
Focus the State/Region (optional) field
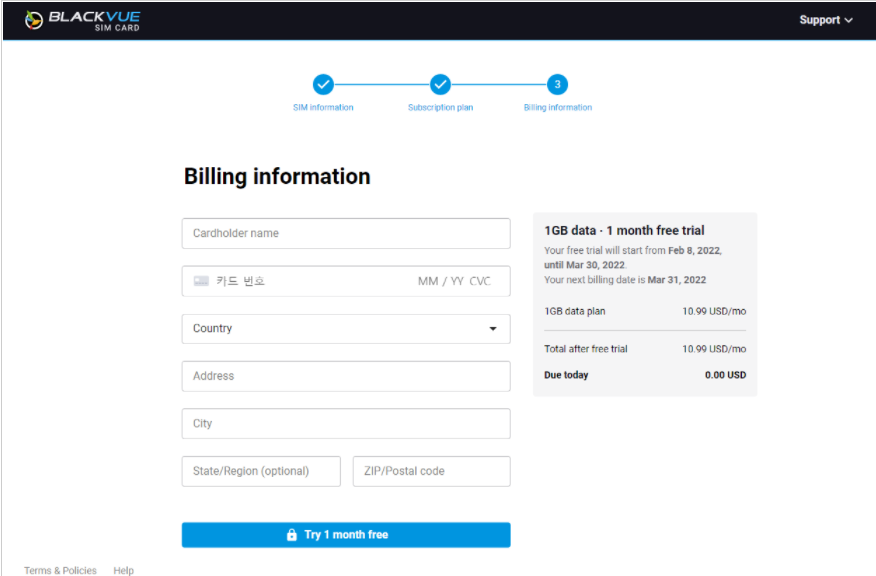click(x=261, y=471)
